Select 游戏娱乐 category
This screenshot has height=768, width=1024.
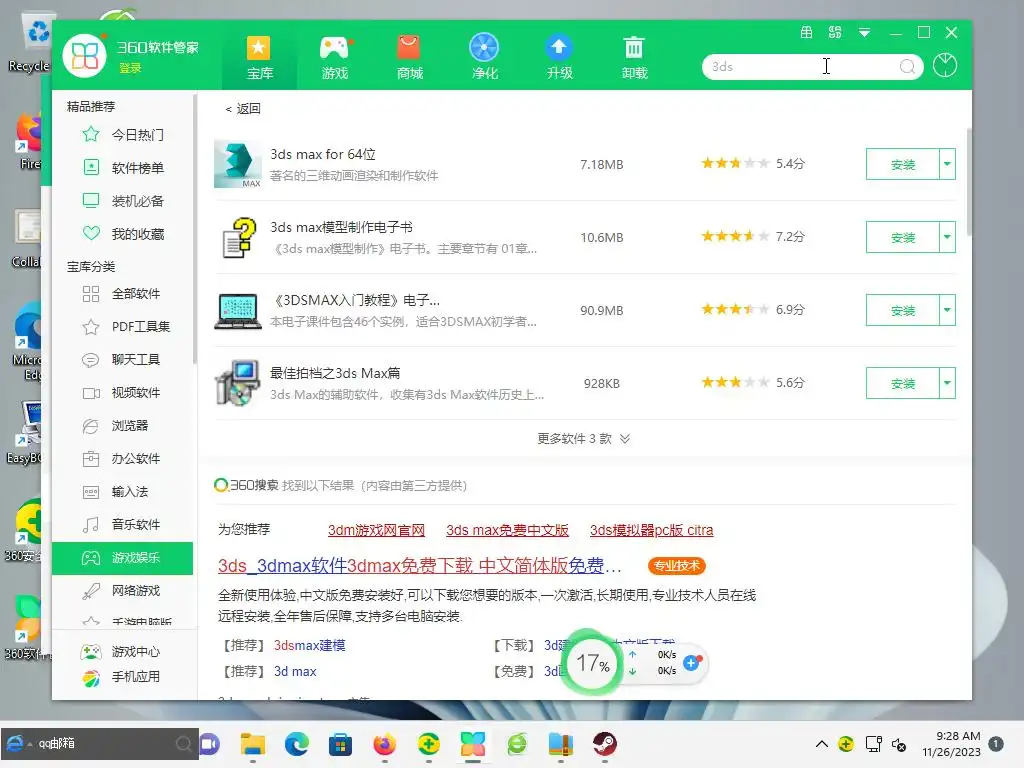pos(123,558)
